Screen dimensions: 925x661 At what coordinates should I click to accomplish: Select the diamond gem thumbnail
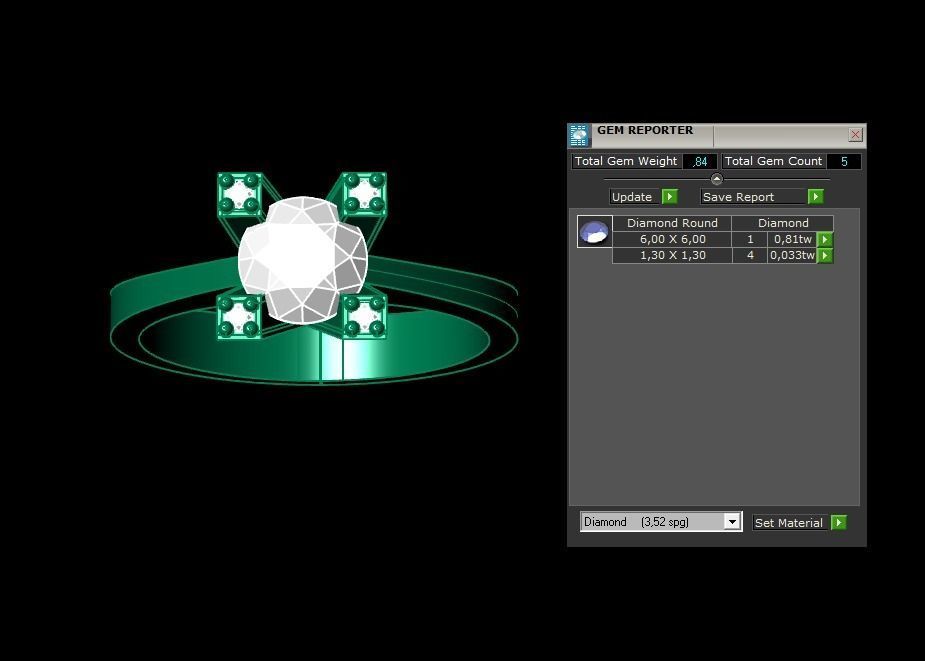(x=594, y=231)
